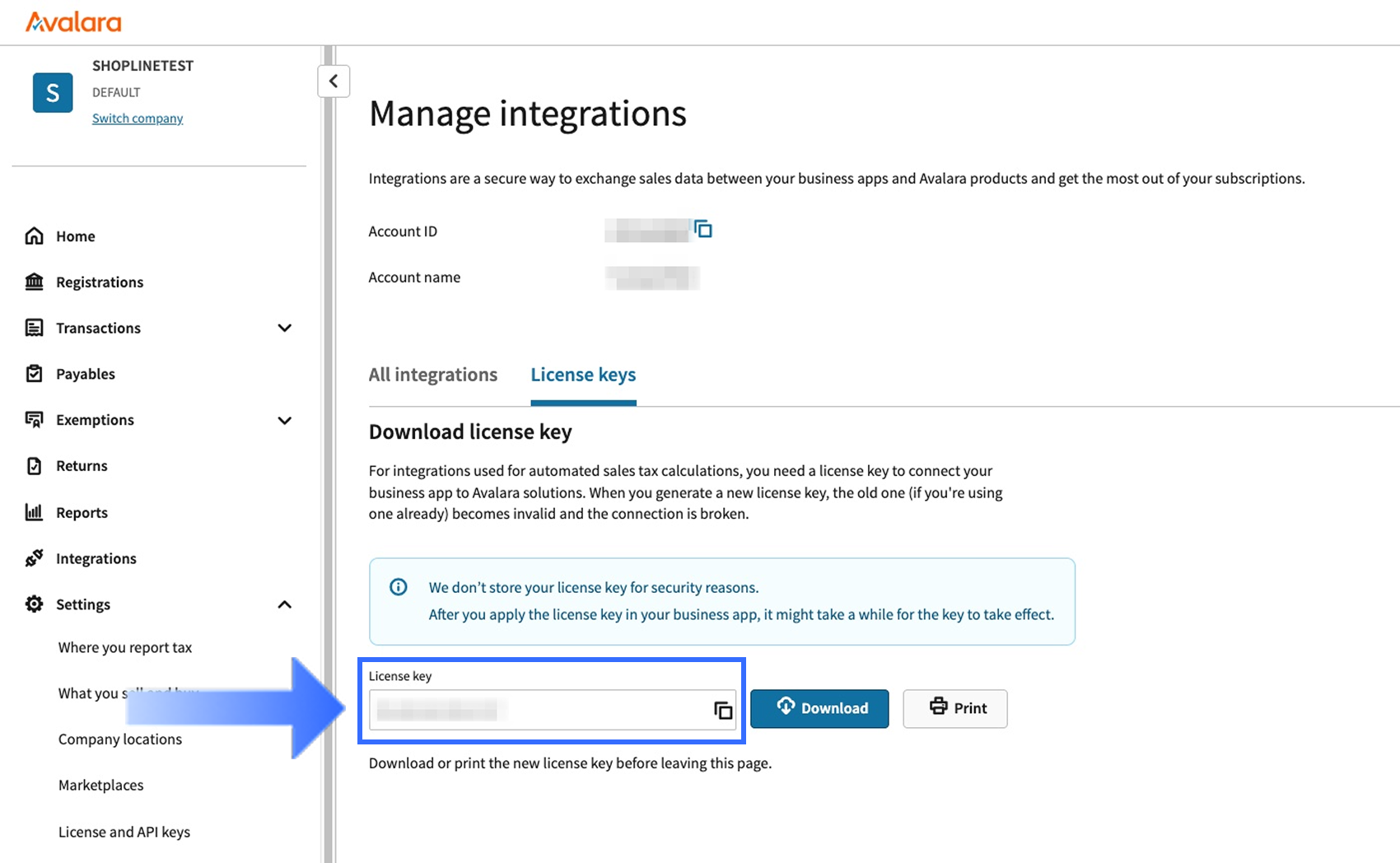
Task: Click the Payables clipboard icon
Action: coord(34,374)
